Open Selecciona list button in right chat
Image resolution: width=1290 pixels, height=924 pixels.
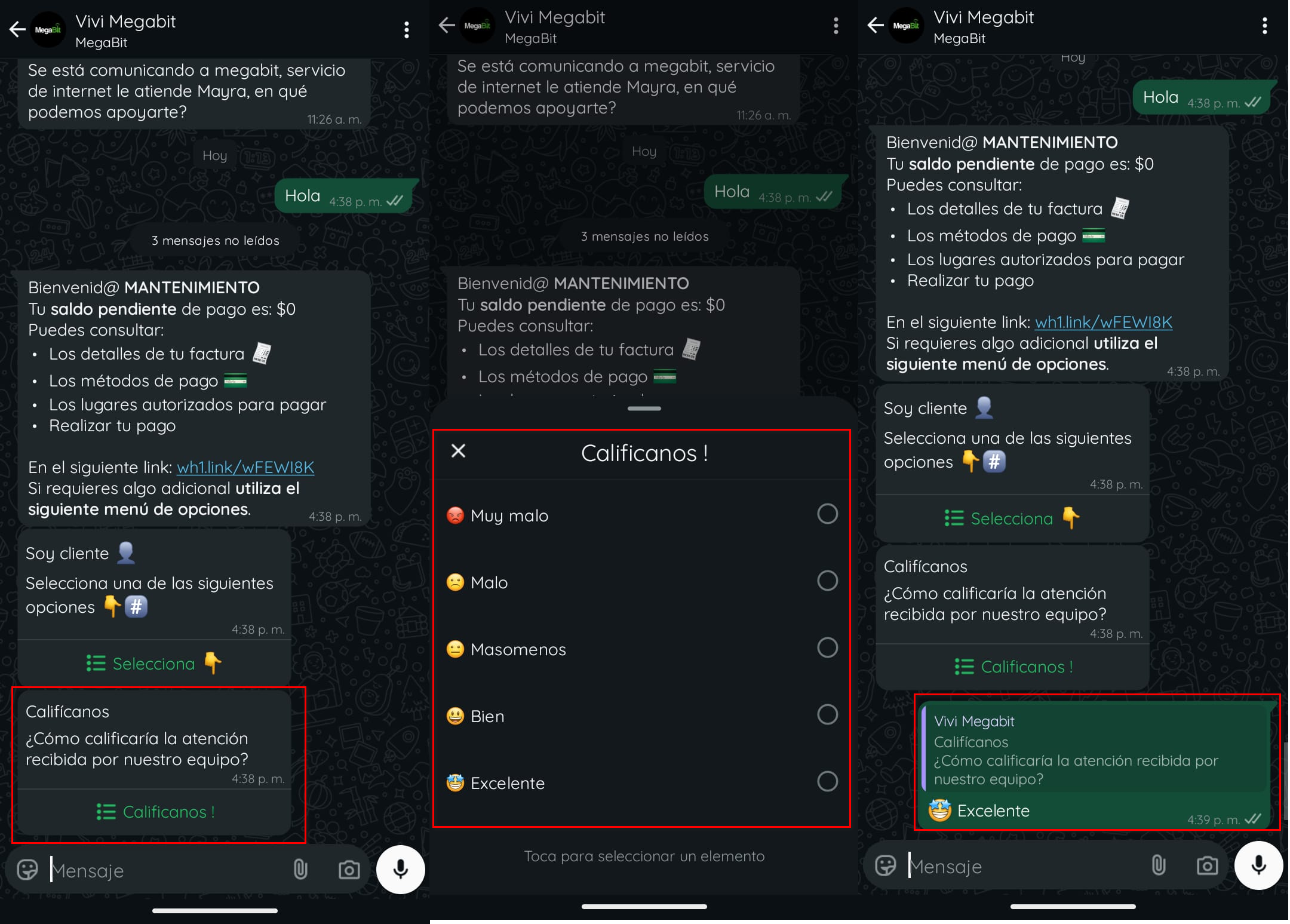(1012, 518)
